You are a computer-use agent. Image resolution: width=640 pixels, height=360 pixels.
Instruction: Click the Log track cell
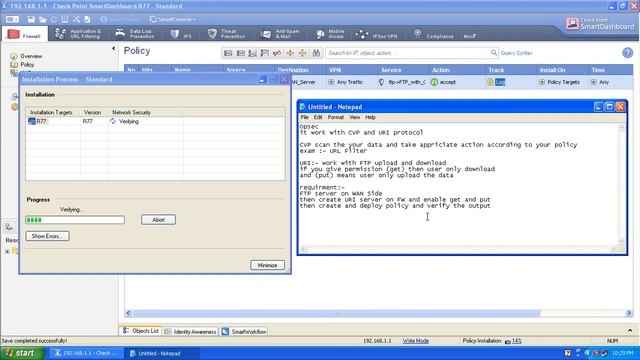pos(496,82)
